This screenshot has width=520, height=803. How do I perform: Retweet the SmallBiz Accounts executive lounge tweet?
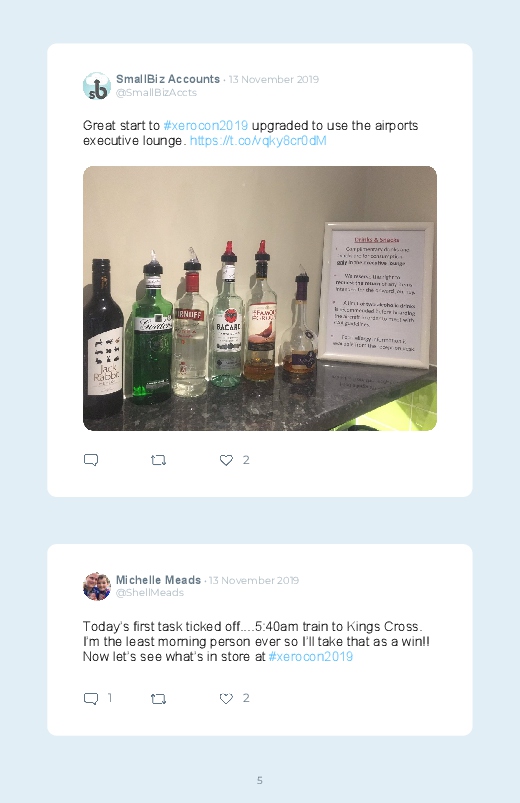click(158, 460)
